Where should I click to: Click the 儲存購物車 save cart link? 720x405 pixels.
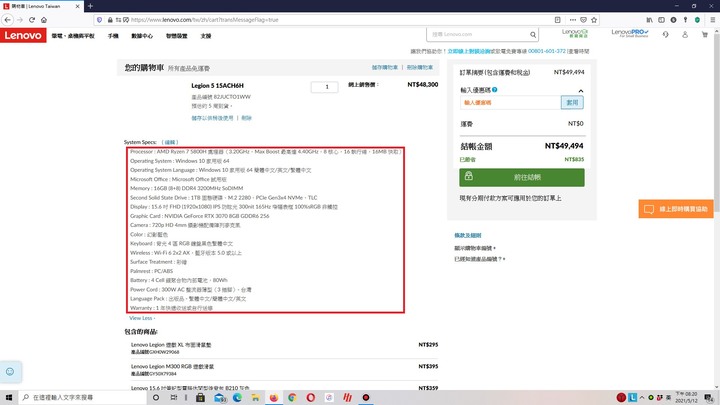[x=385, y=68]
